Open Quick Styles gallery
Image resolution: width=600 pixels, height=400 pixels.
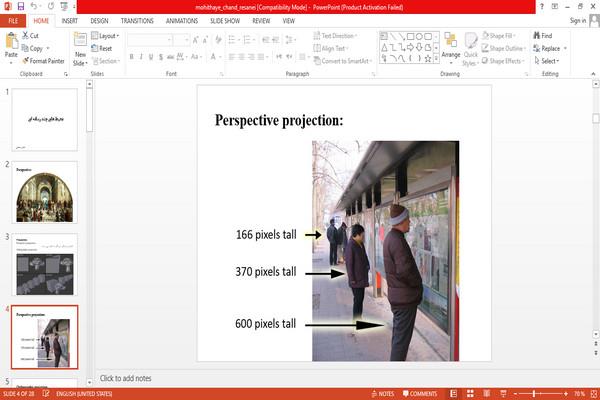(x=471, y=49)
